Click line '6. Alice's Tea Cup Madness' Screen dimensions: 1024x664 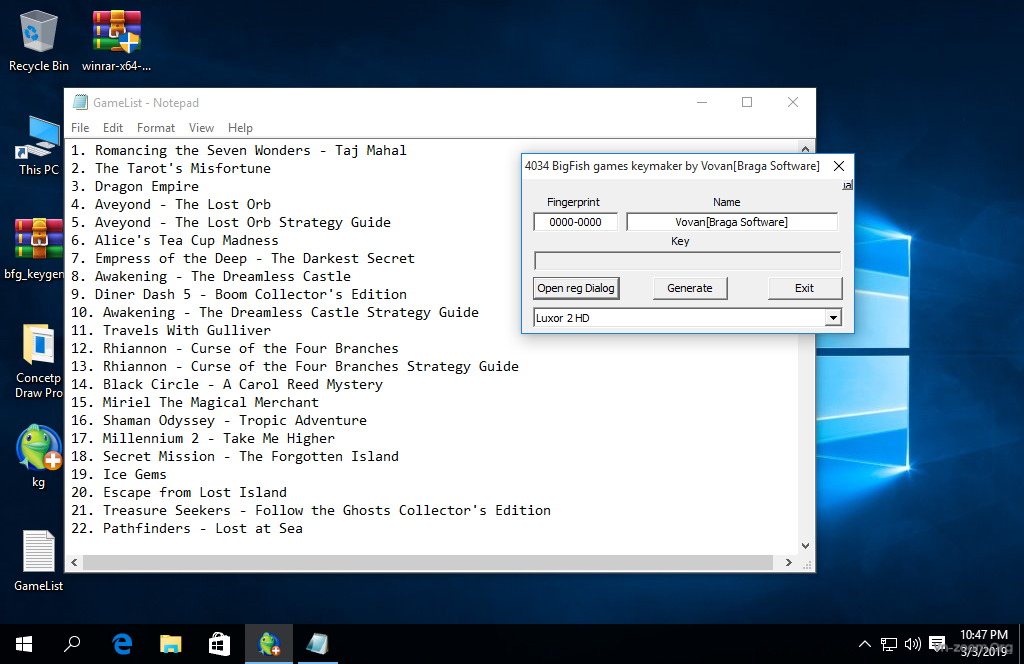[x=174, y=241]
